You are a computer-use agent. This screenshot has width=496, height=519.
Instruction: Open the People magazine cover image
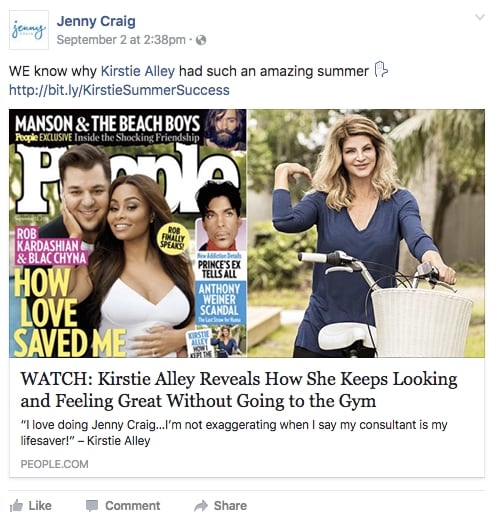tap(128, 233)
